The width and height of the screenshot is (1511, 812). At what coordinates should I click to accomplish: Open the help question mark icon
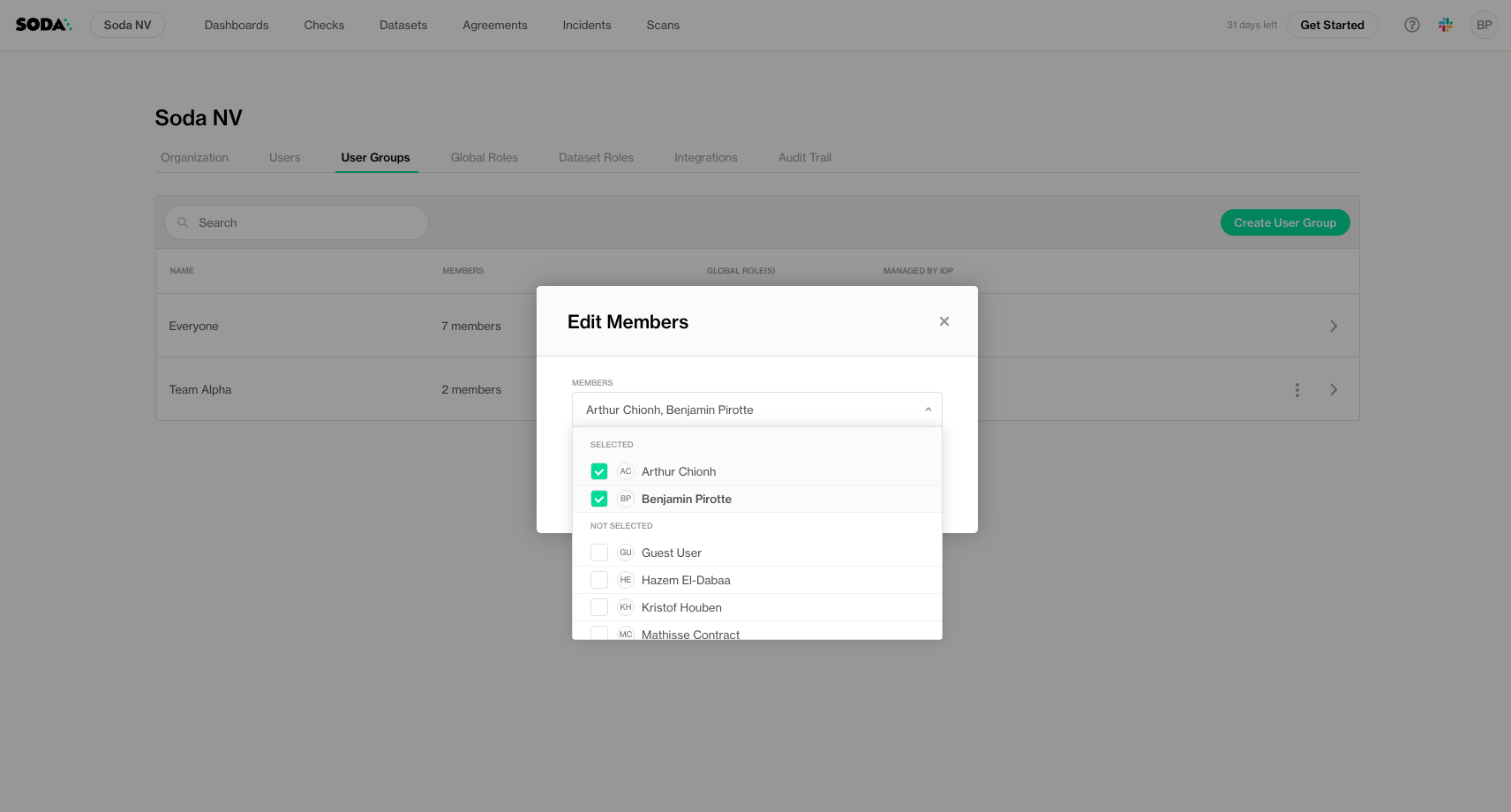click(1412, 25)
